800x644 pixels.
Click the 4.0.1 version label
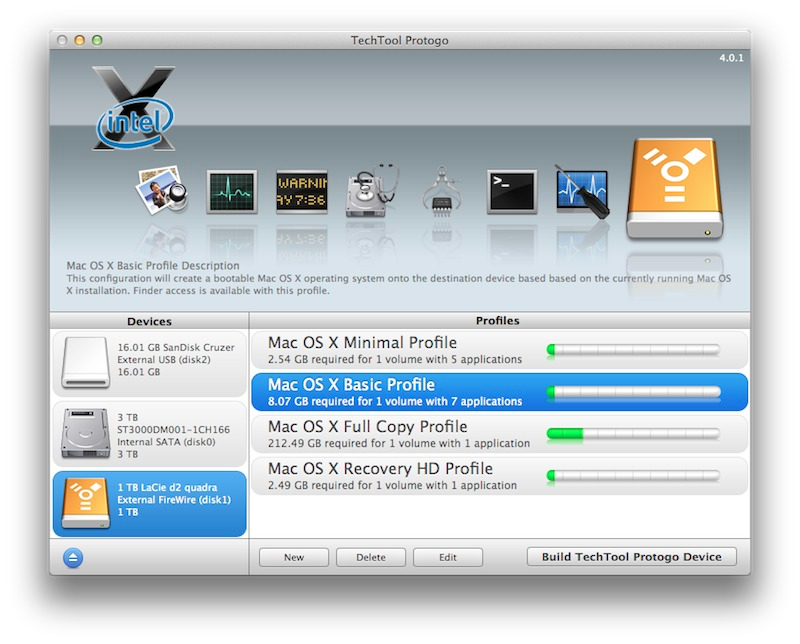coord(731,58)
